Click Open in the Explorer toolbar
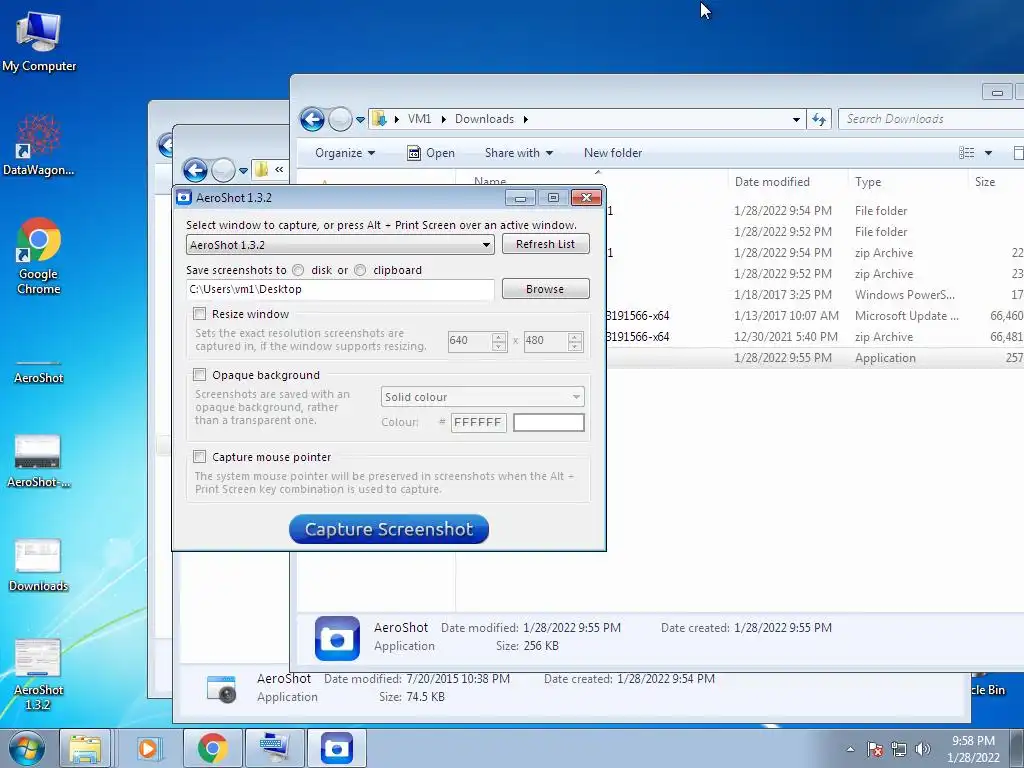1024x768 pixels. point(431,153)
